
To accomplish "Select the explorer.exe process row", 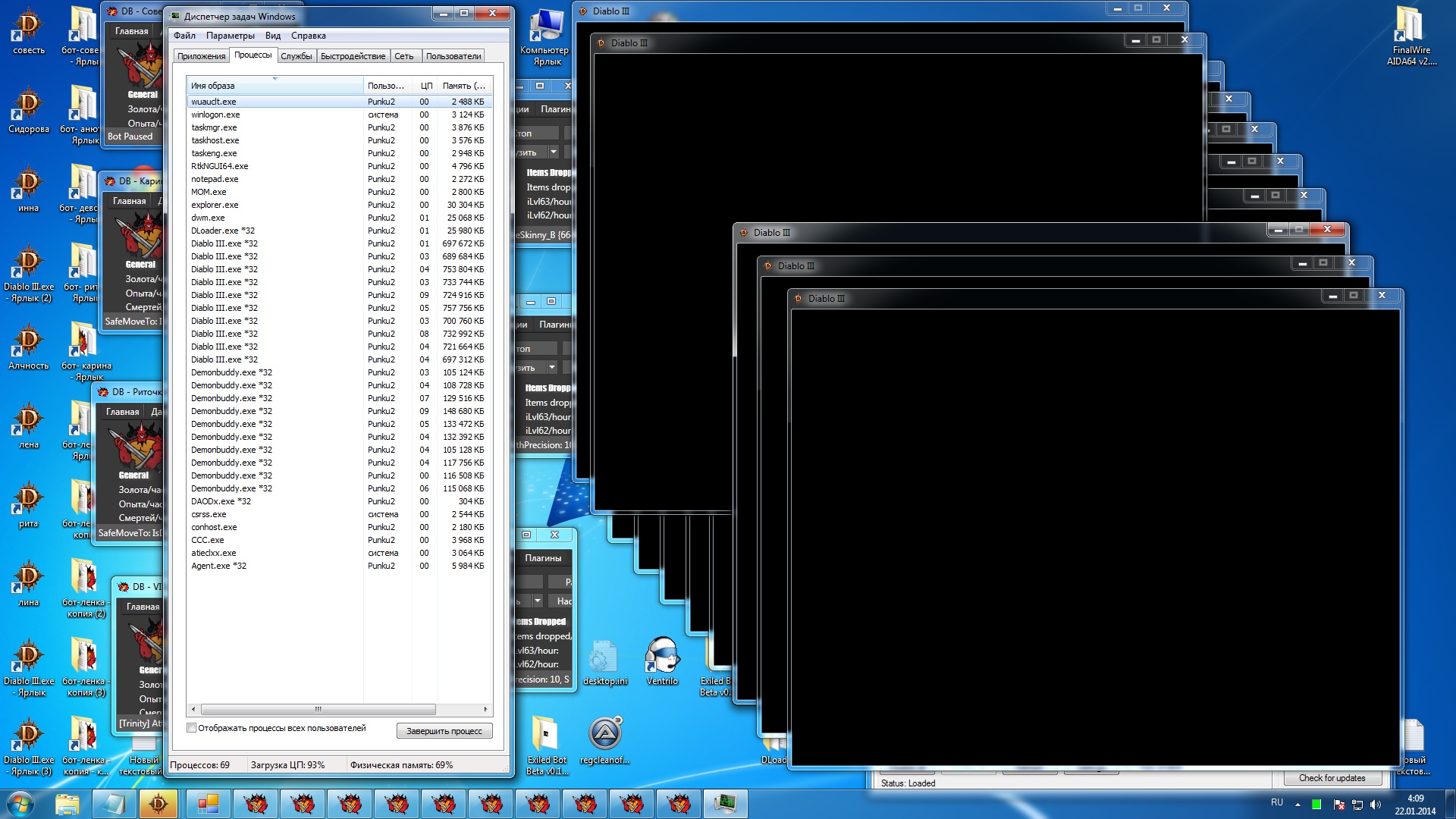I will click(x=215, y=205).
